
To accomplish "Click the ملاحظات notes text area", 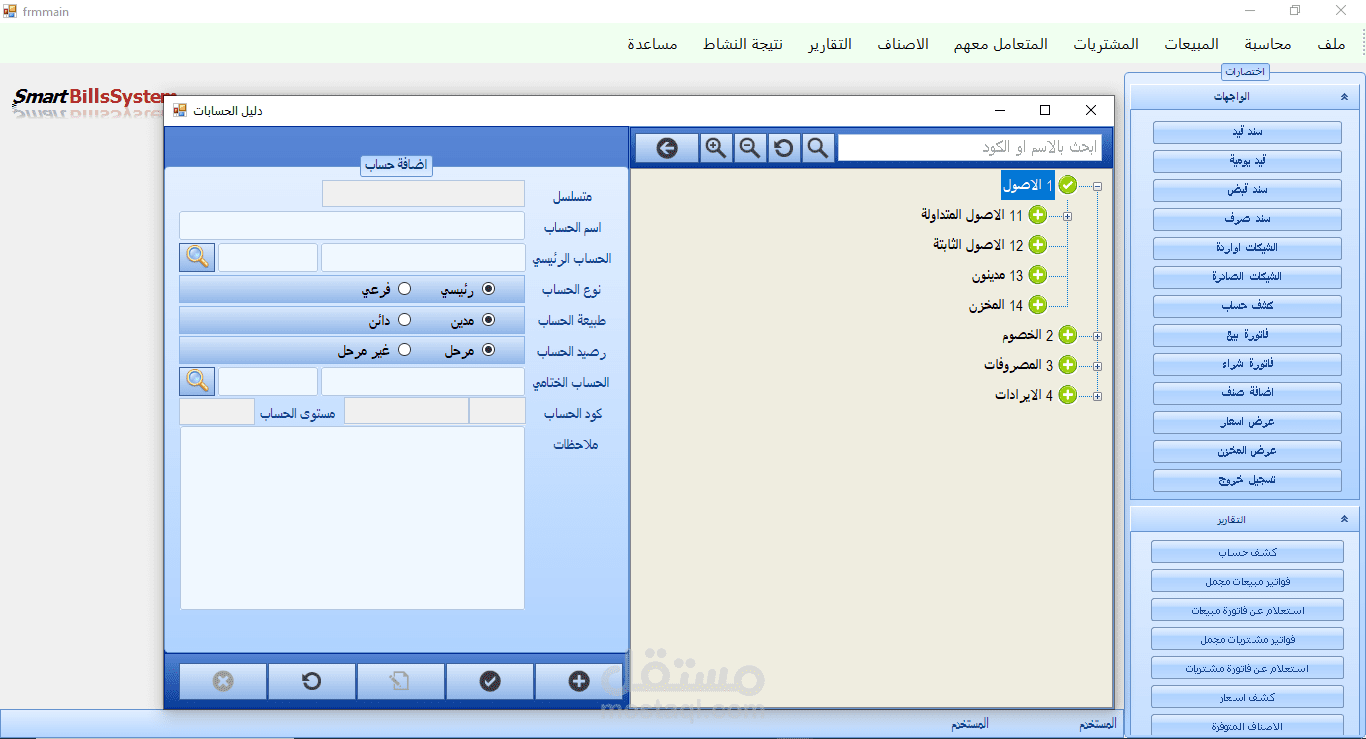I will tap(352, 518).
